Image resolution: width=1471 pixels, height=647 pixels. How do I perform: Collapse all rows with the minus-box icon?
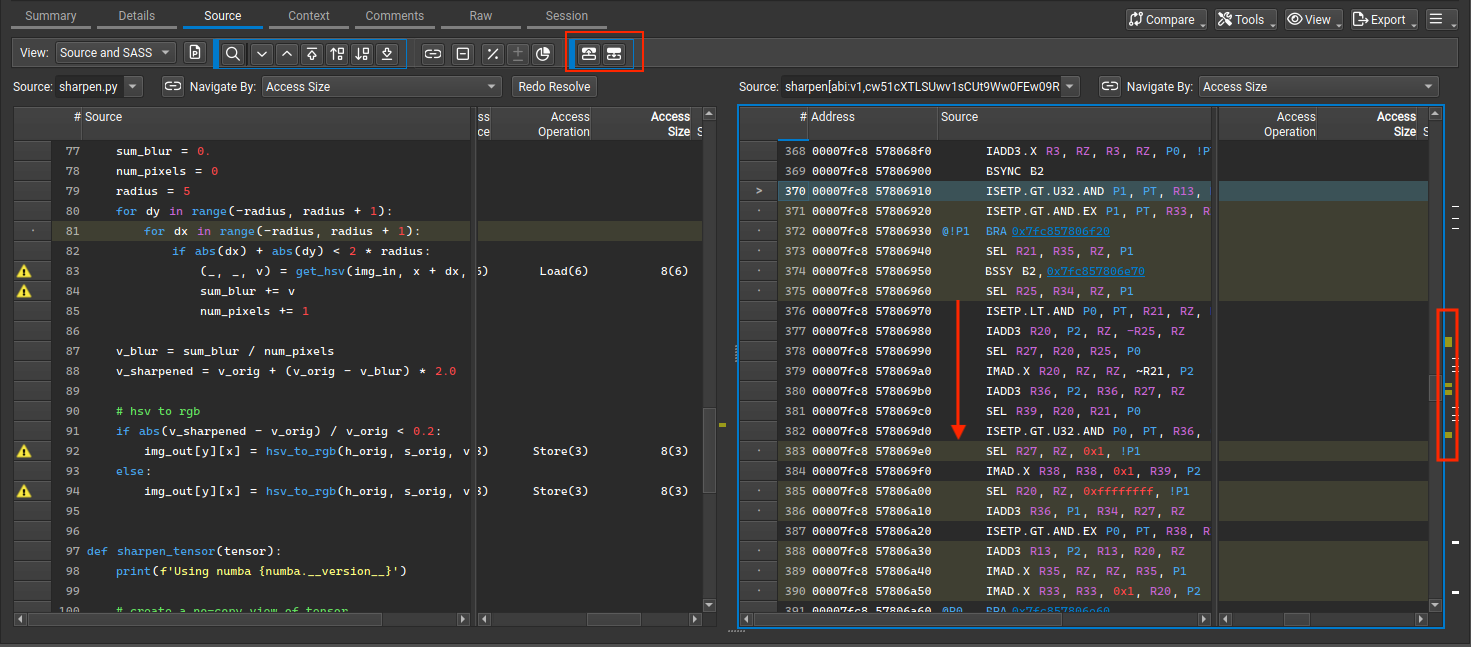(461, 53)
